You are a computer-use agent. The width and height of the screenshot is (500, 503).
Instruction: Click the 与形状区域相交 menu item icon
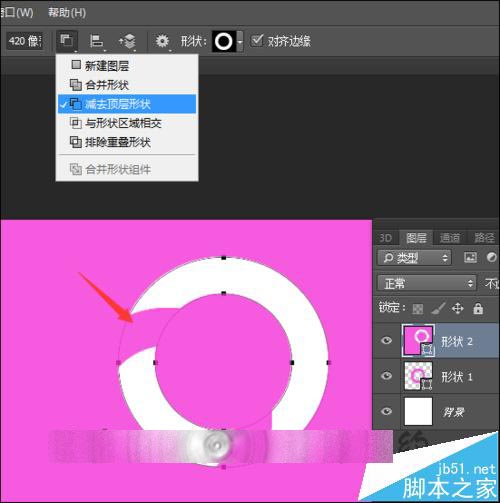[76, 123]
